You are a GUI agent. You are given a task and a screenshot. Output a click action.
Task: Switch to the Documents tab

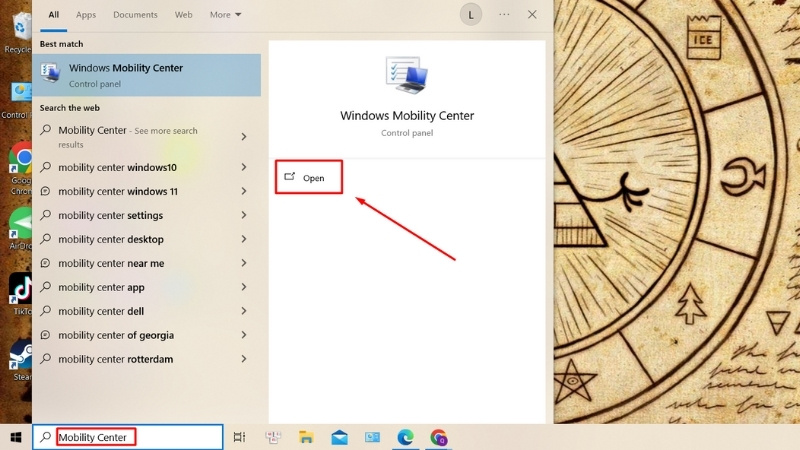pos(135,15)
